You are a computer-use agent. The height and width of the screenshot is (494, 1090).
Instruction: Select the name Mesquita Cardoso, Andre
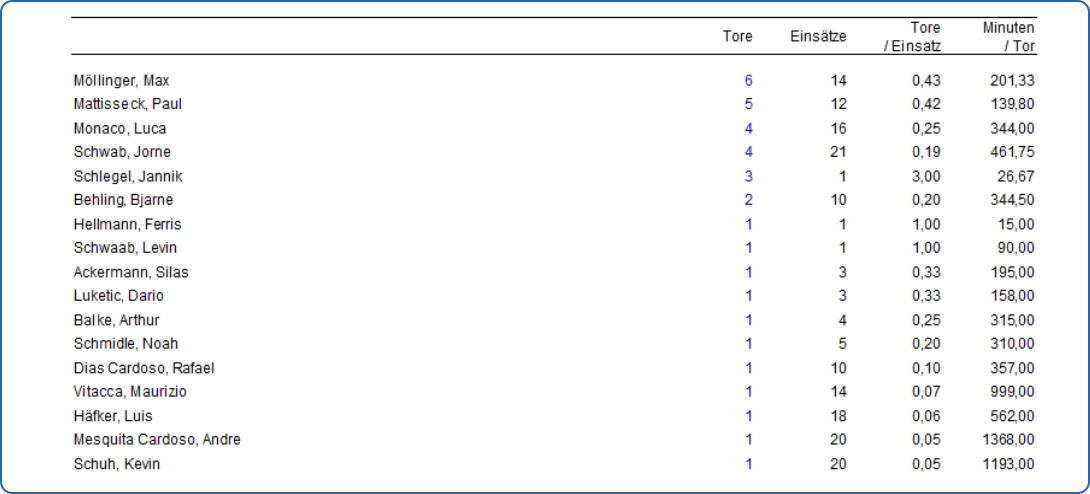[x=157, y=440]
